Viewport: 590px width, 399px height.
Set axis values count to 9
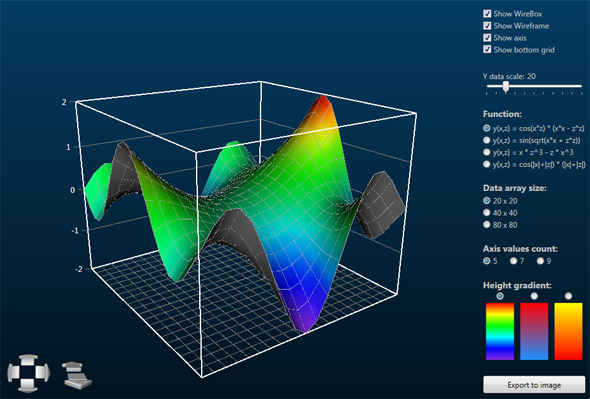tap(540, 261)
